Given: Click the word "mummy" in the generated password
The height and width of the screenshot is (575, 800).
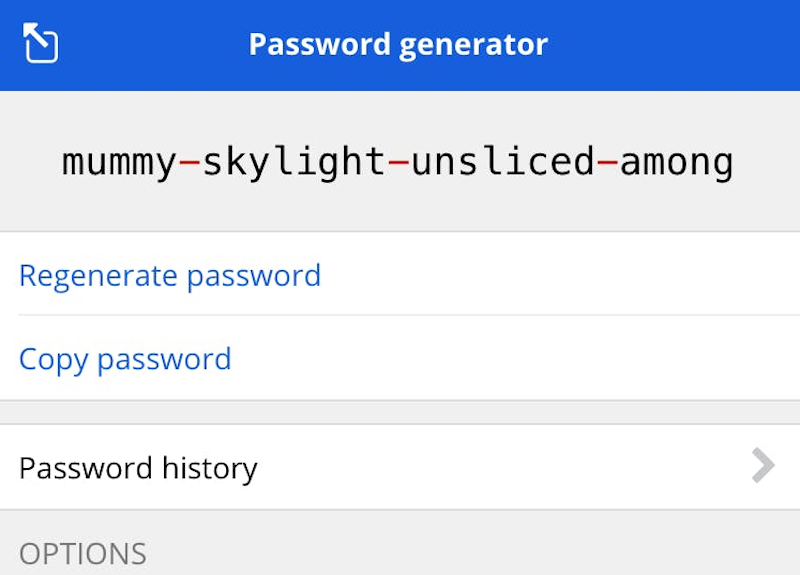Looking at the screenshot, I should pyautogui.click(x=120, y=161).
